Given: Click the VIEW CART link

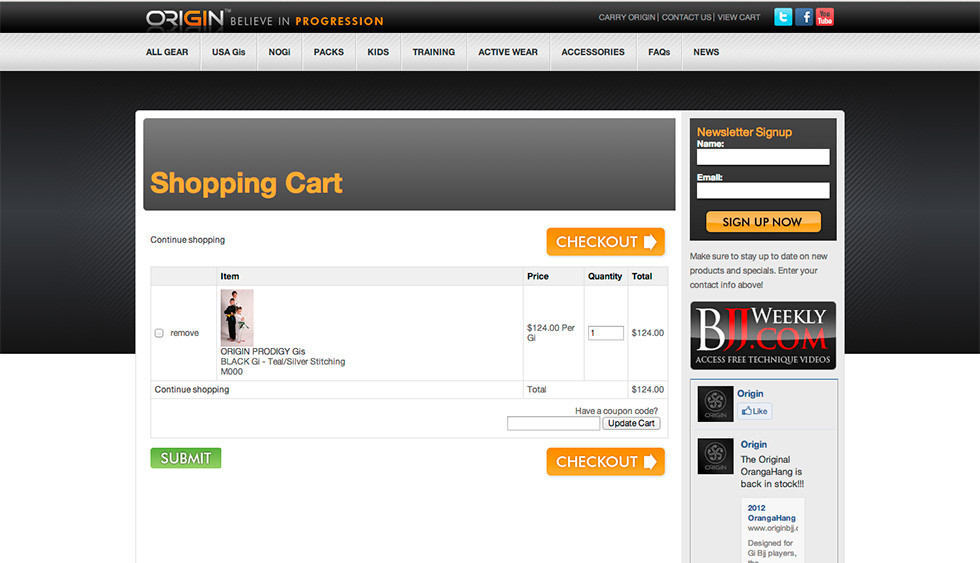Looking at the screenshot, I should coord(739,17).
